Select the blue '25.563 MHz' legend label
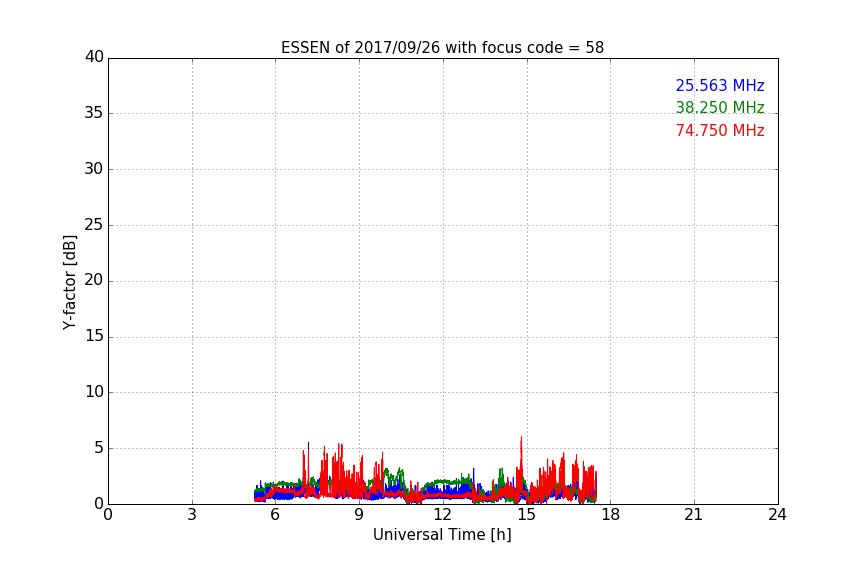Screen dimensions: 864x576 pos(720,86)
